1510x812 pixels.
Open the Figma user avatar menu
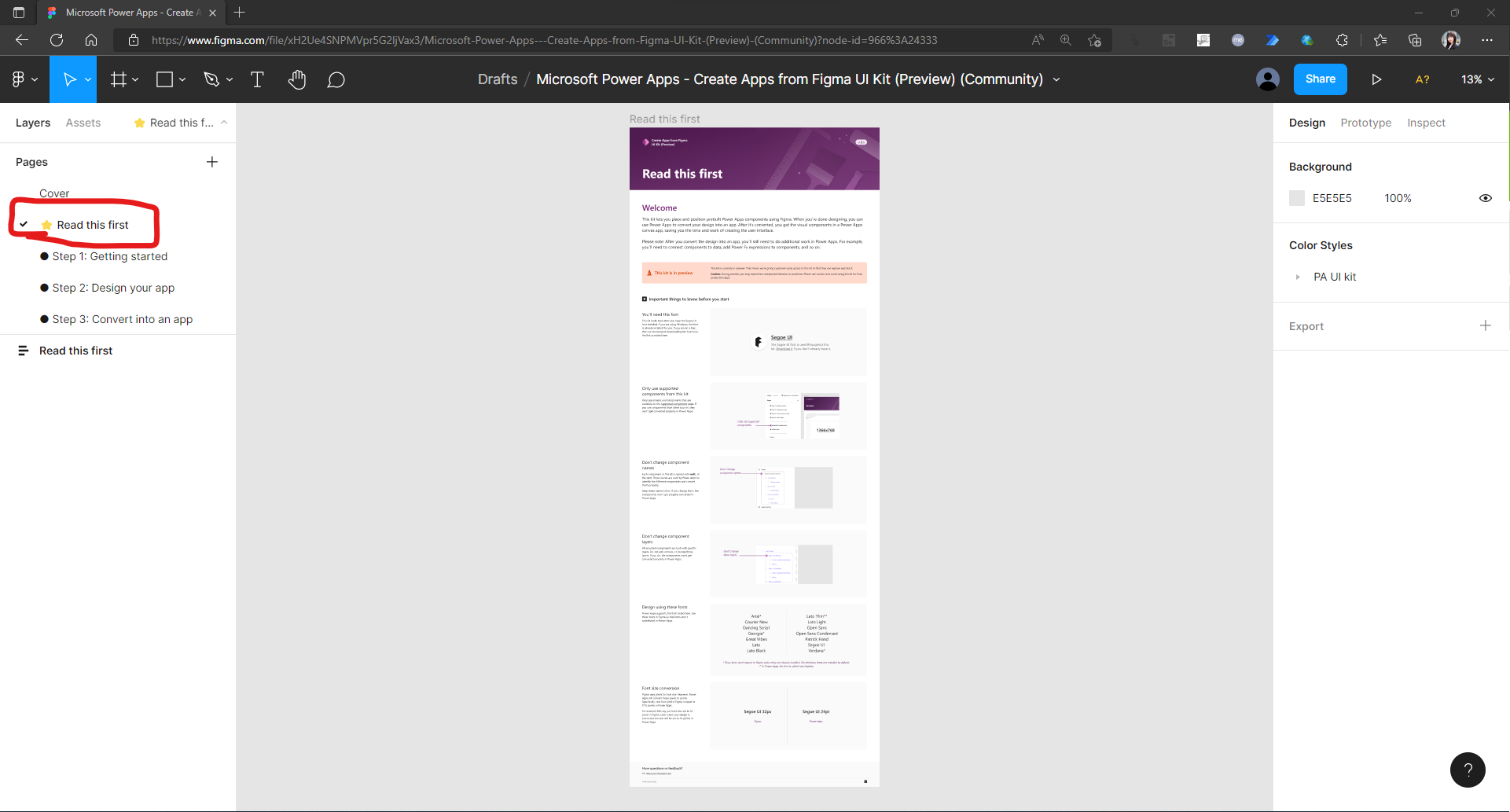click(x=1268, y=79)
